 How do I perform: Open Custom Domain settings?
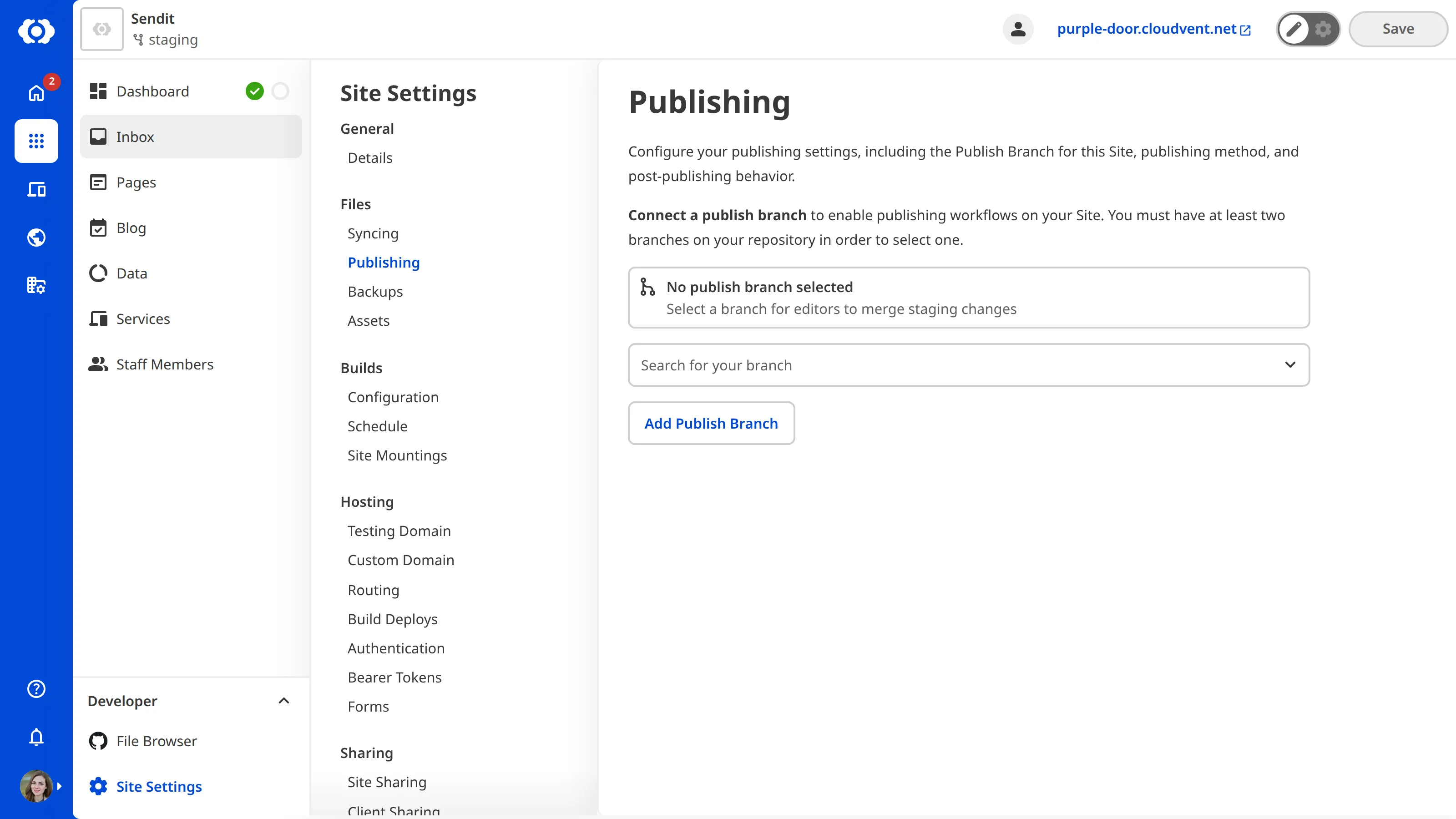tap(401, 560)
